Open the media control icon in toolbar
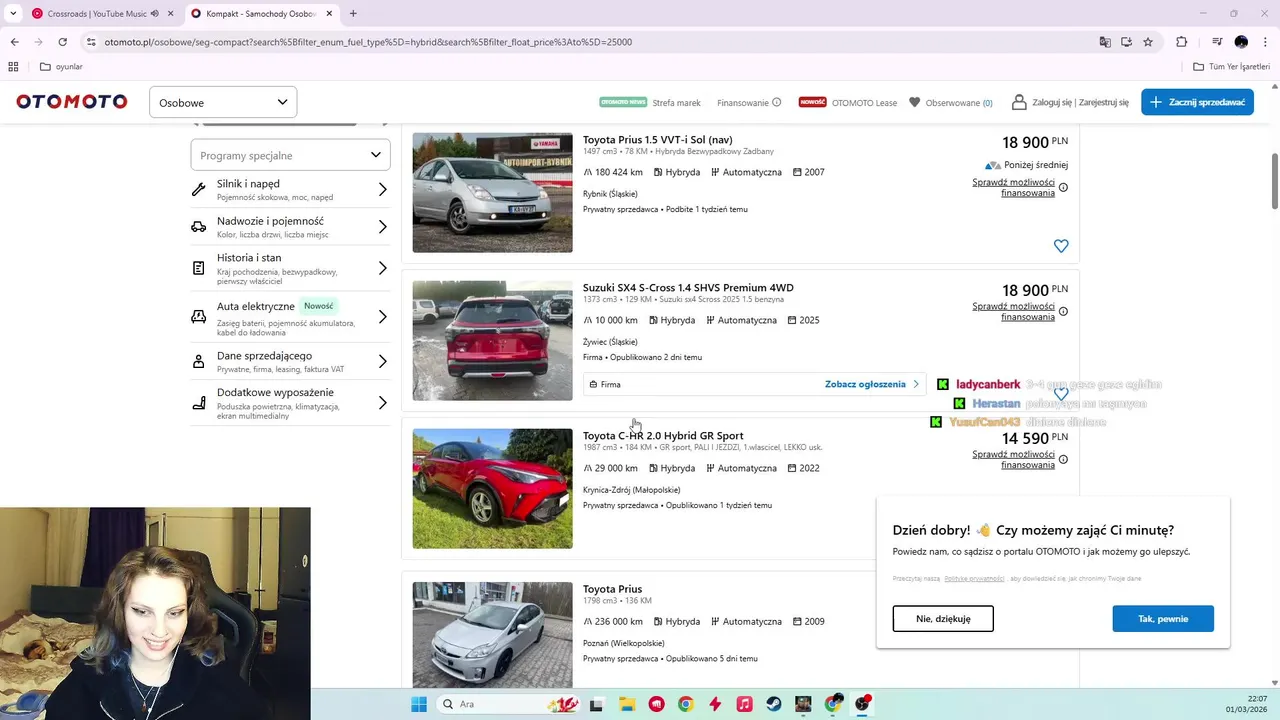 tap(1217, 42)
